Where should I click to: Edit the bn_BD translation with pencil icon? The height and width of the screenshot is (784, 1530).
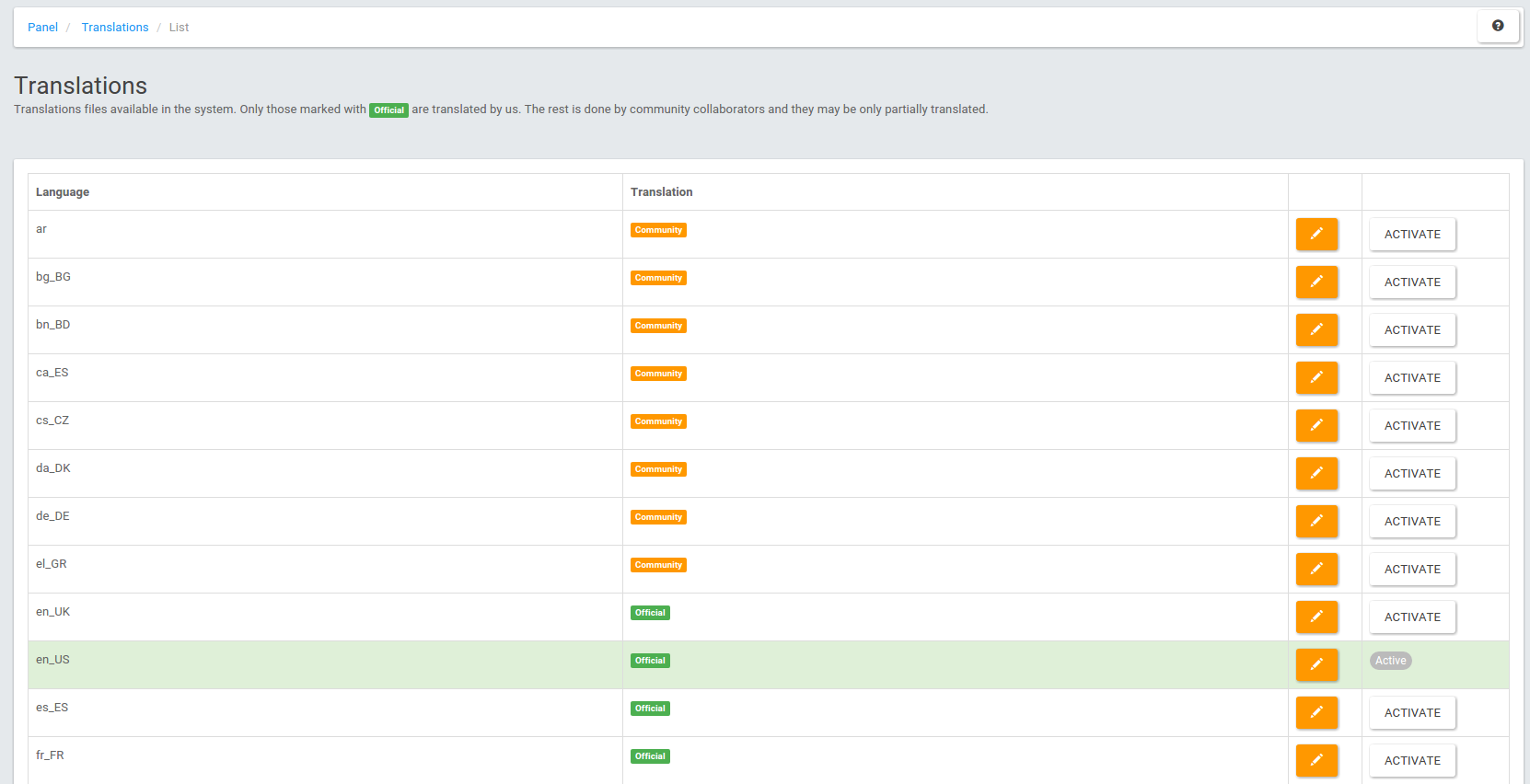pos(1316,329)
